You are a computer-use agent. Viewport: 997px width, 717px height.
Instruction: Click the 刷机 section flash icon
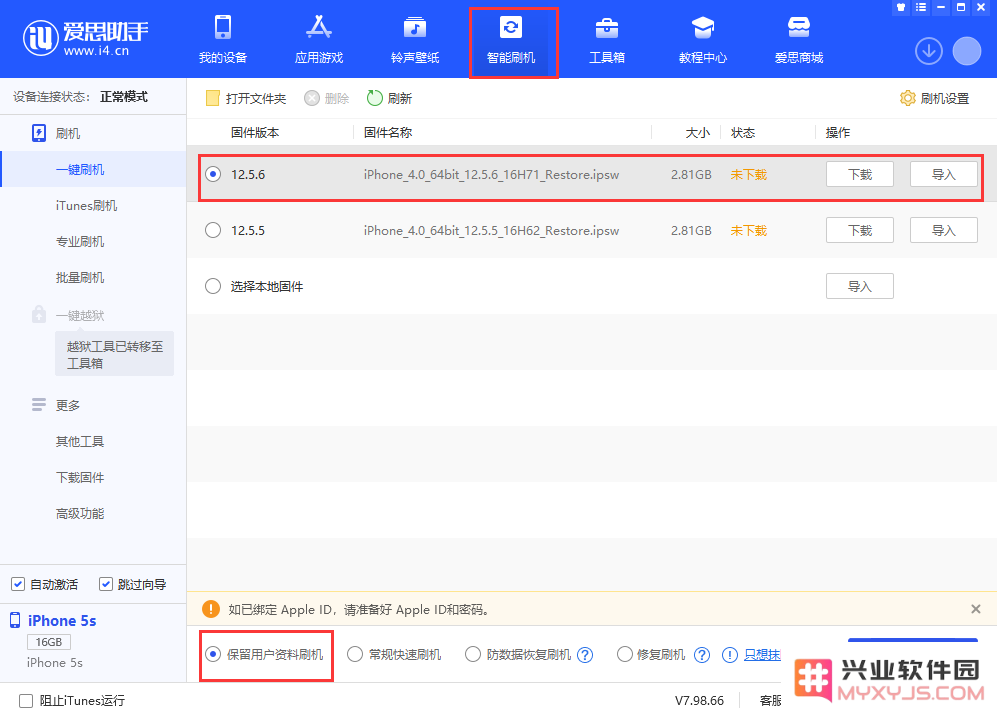tap(39, 133)
